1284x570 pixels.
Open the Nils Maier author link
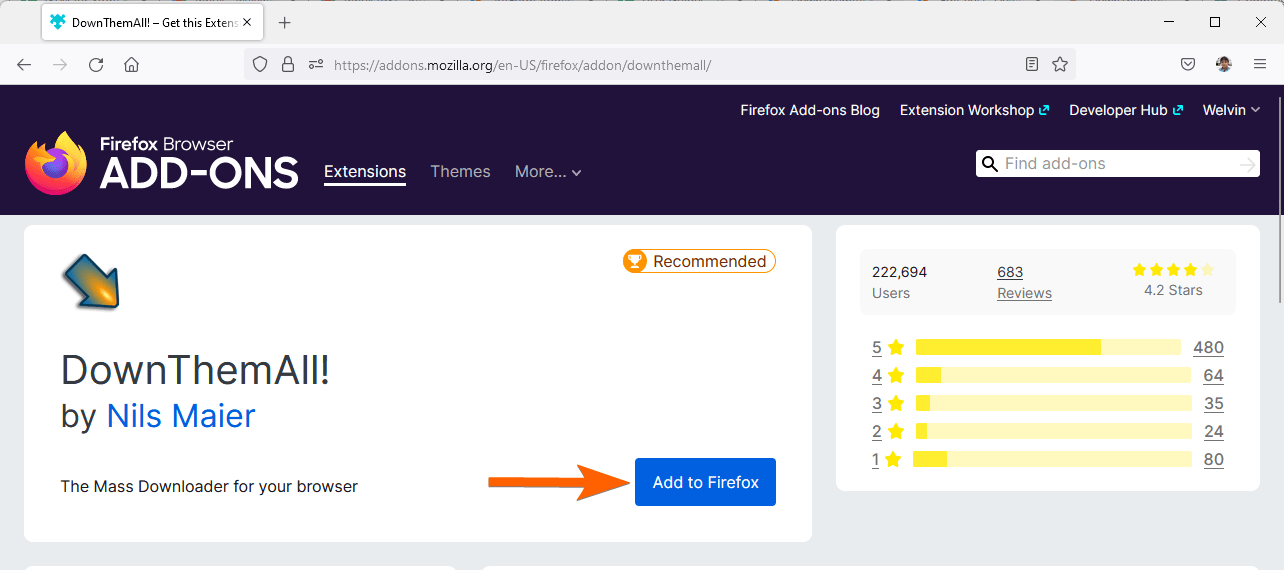(181, 415)
